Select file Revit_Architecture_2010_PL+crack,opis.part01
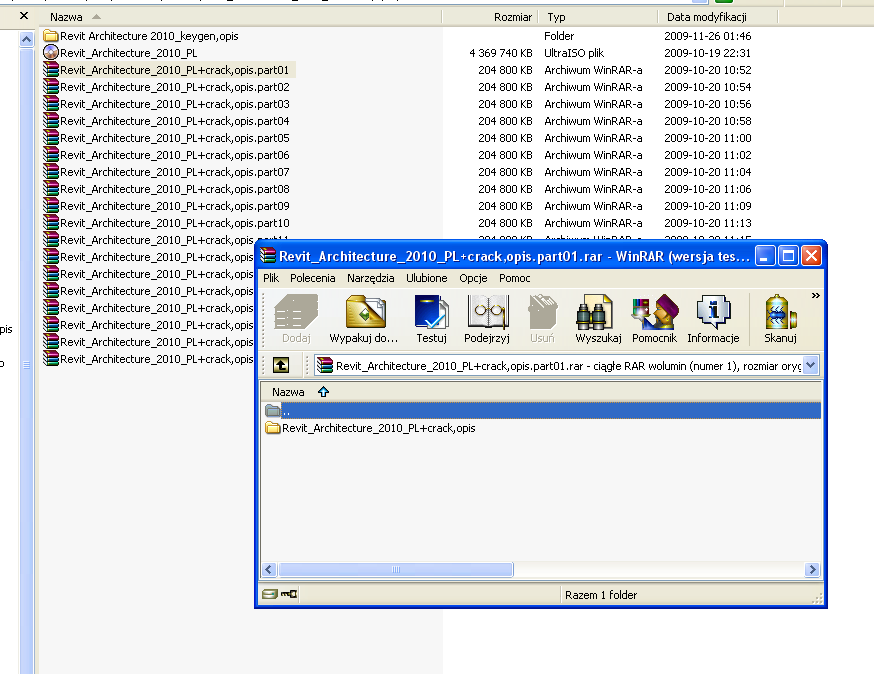874x674 pixels. [174, 70]
